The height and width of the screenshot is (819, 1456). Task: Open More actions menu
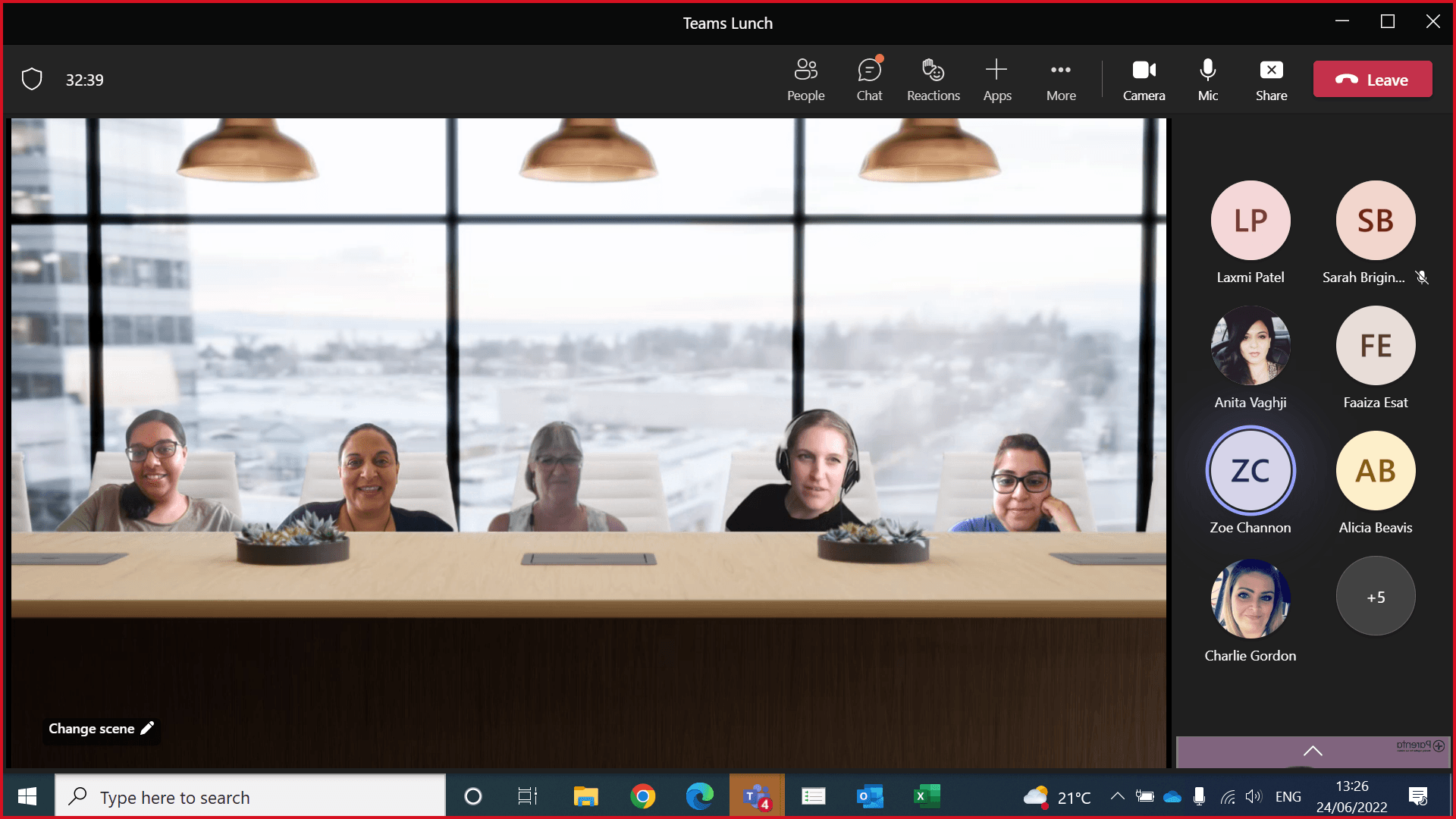click(x=1060, y=80)
